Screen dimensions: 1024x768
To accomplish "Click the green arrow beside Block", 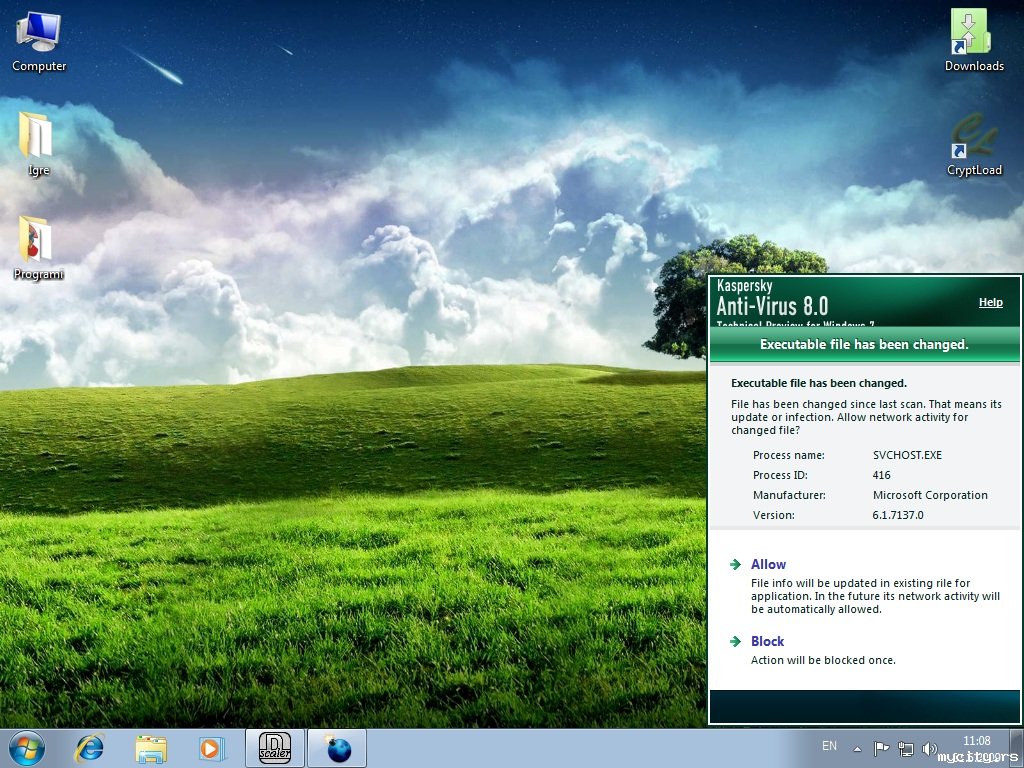I will coord(736,641).
